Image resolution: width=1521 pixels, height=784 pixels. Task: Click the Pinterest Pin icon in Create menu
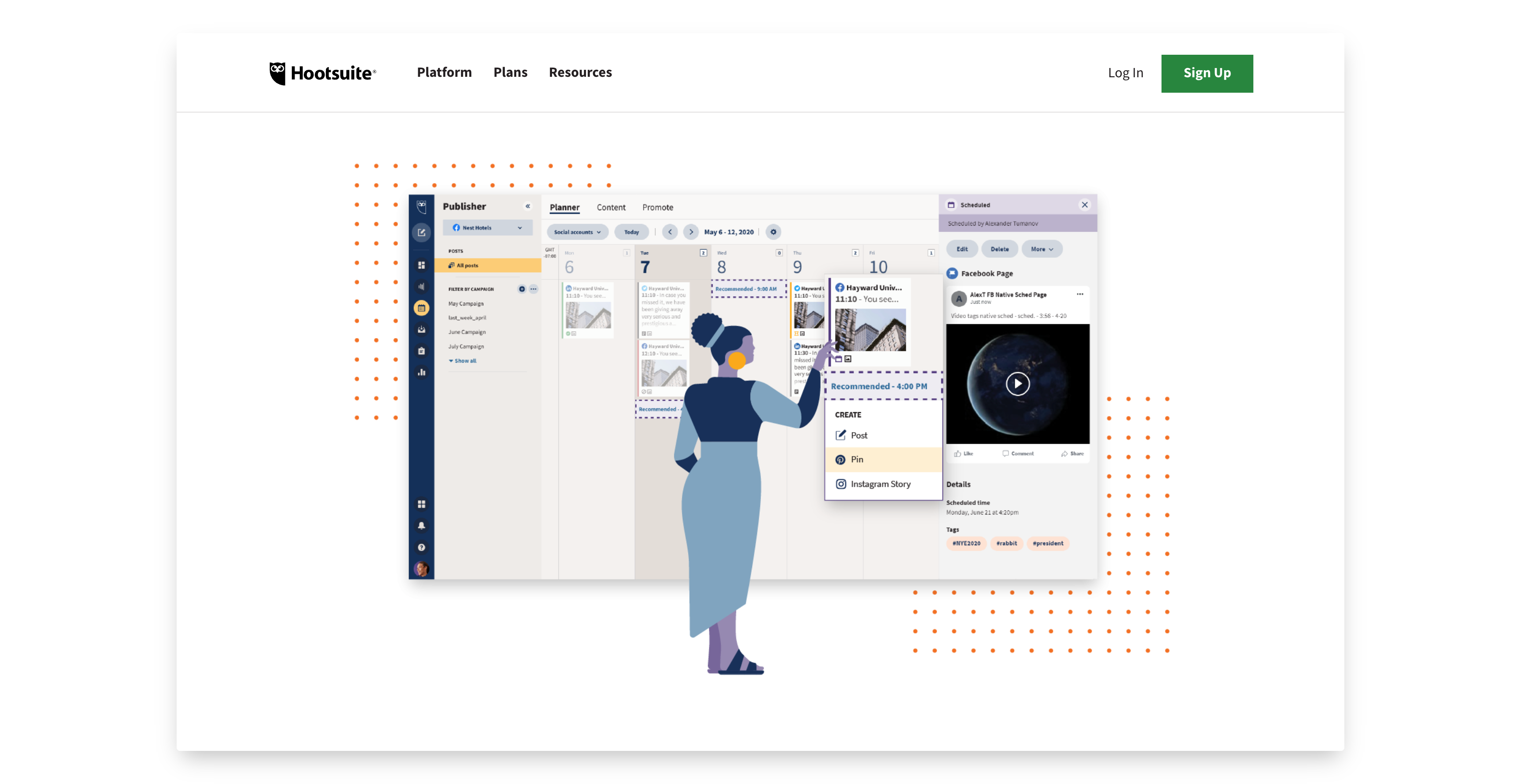pos(840,459)
